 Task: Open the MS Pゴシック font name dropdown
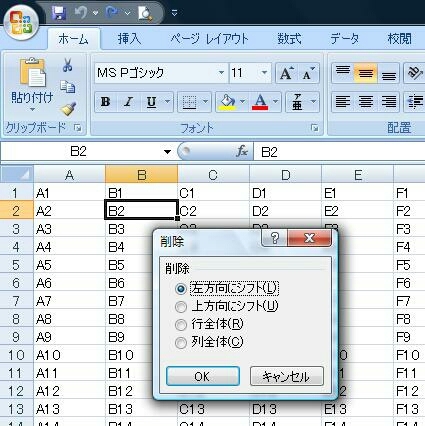point(221,73)
